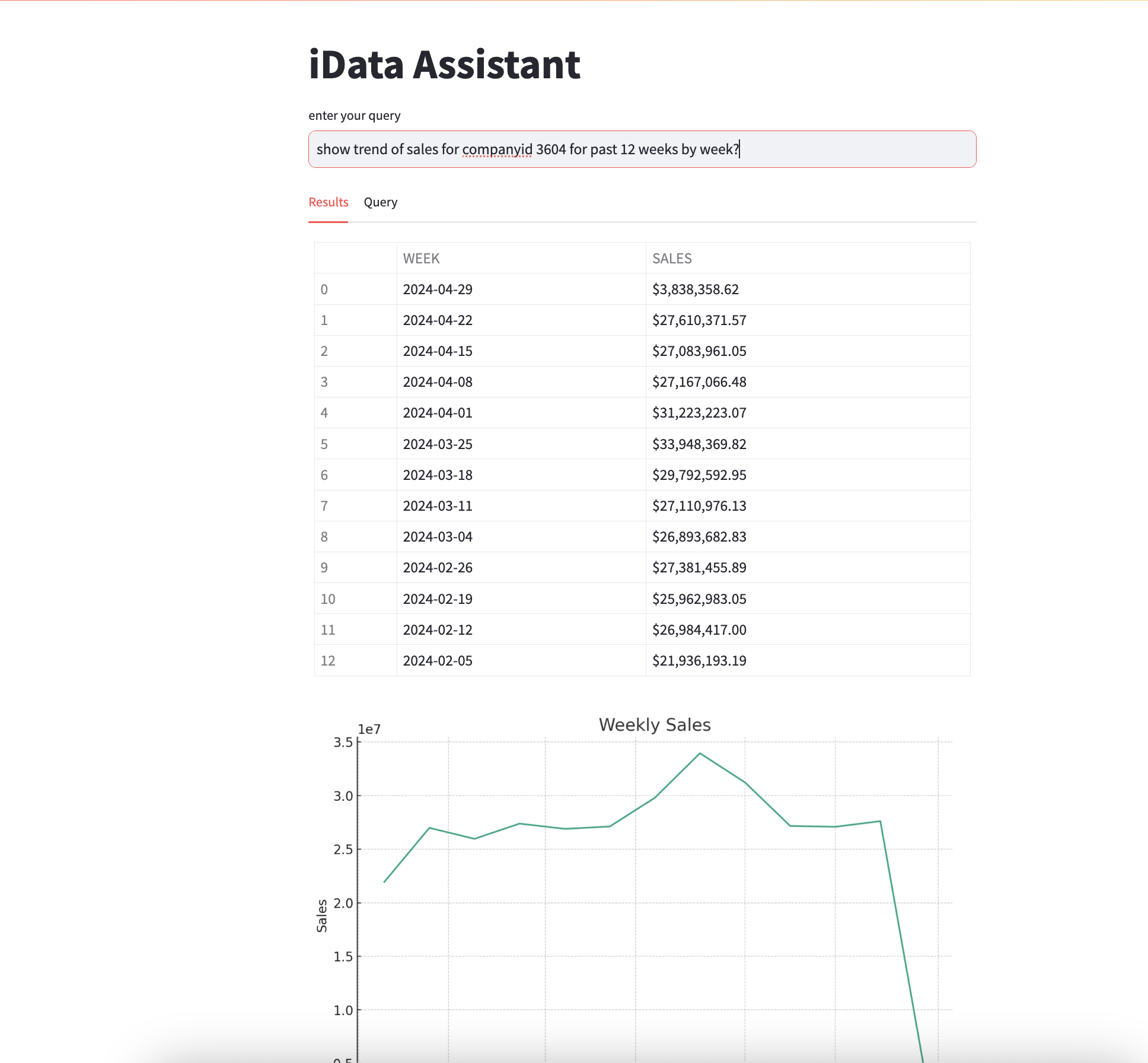The width and height of the screenshot is (1148, 1063).
Task: Click the SALES column header
Action: point(672,259)
